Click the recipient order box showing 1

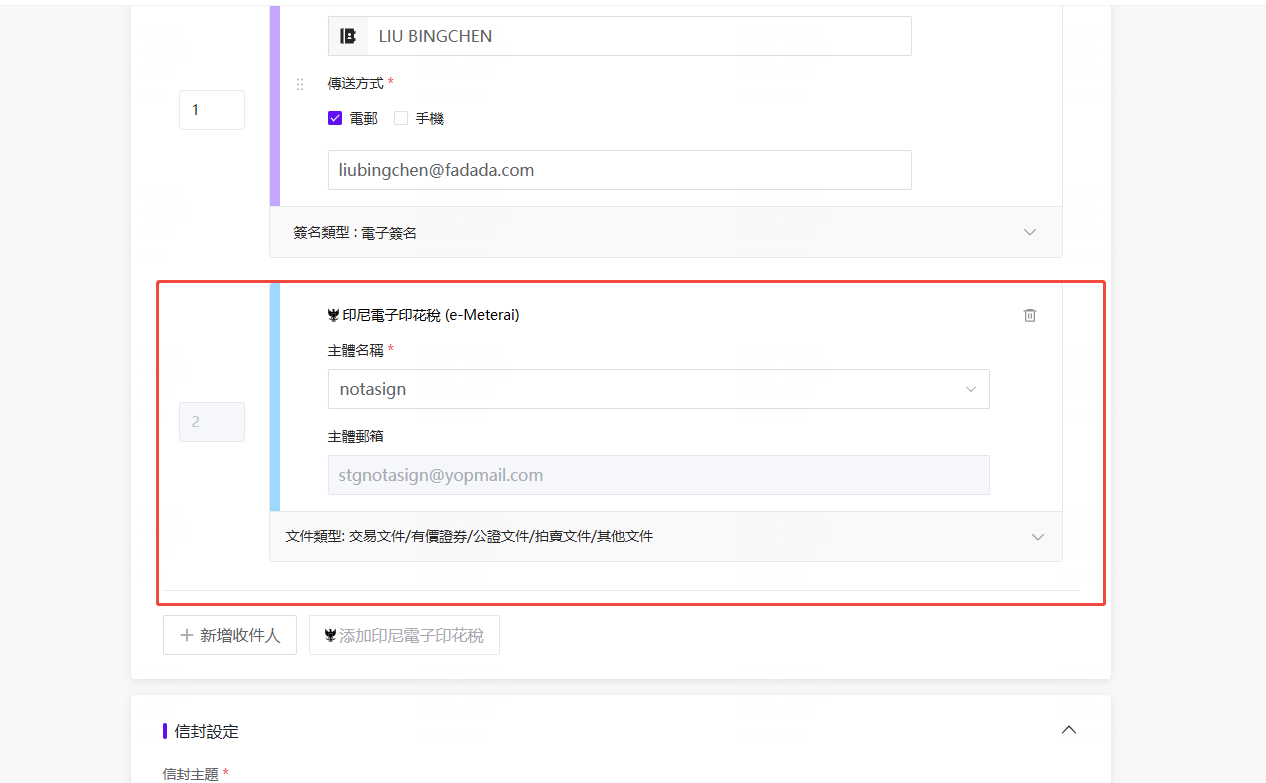point(212,110)
